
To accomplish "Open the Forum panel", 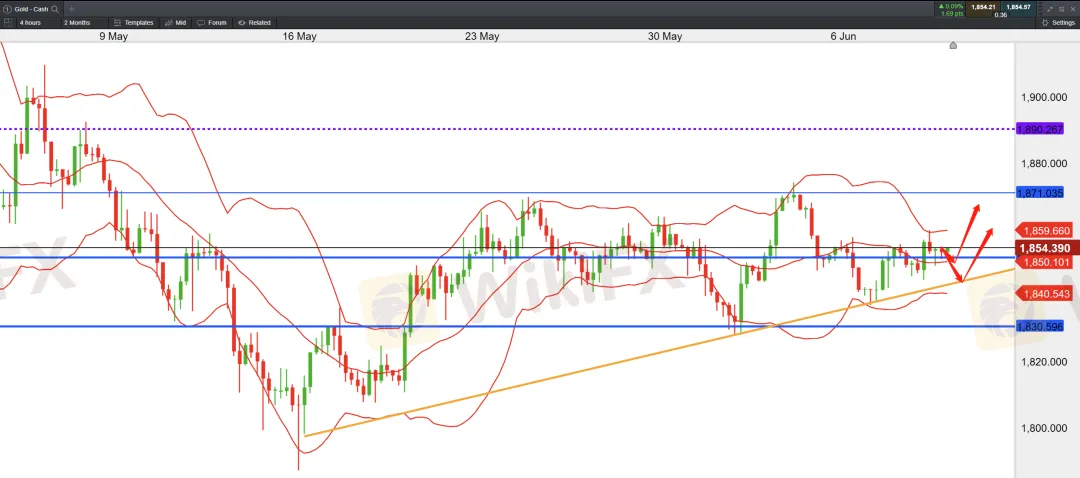I will tap(212, 22).
